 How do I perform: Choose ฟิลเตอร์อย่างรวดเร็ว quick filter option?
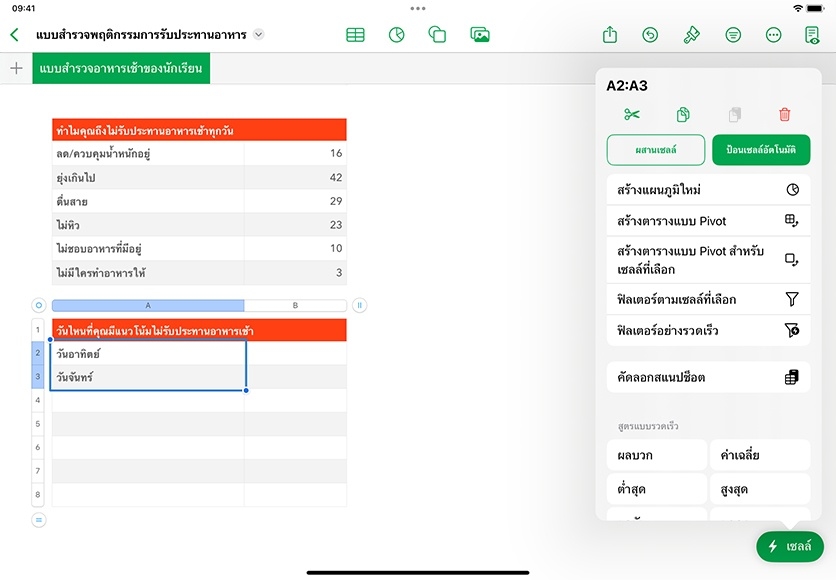[707, 330]
